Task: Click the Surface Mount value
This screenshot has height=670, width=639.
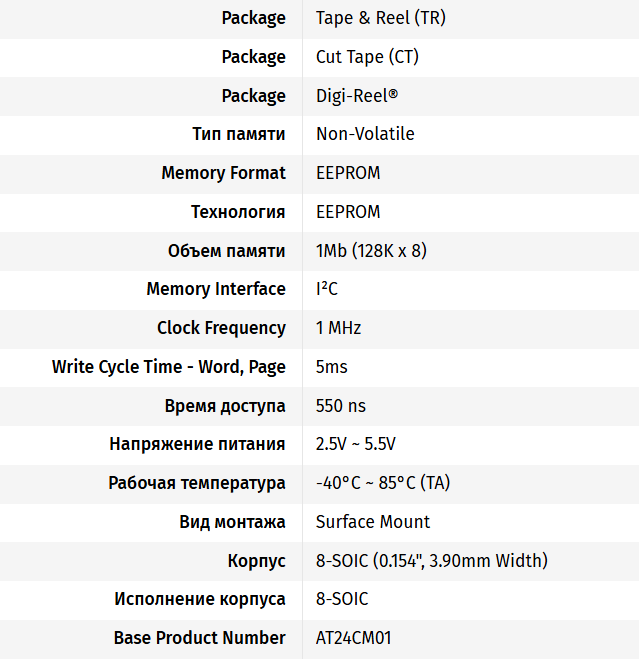Action: click(x=373, y=522)
